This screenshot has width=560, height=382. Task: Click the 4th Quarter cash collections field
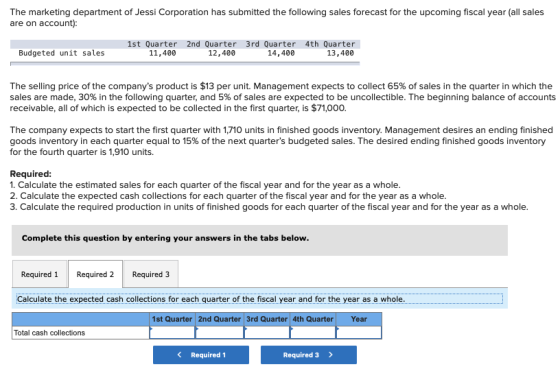click(313, 332)
